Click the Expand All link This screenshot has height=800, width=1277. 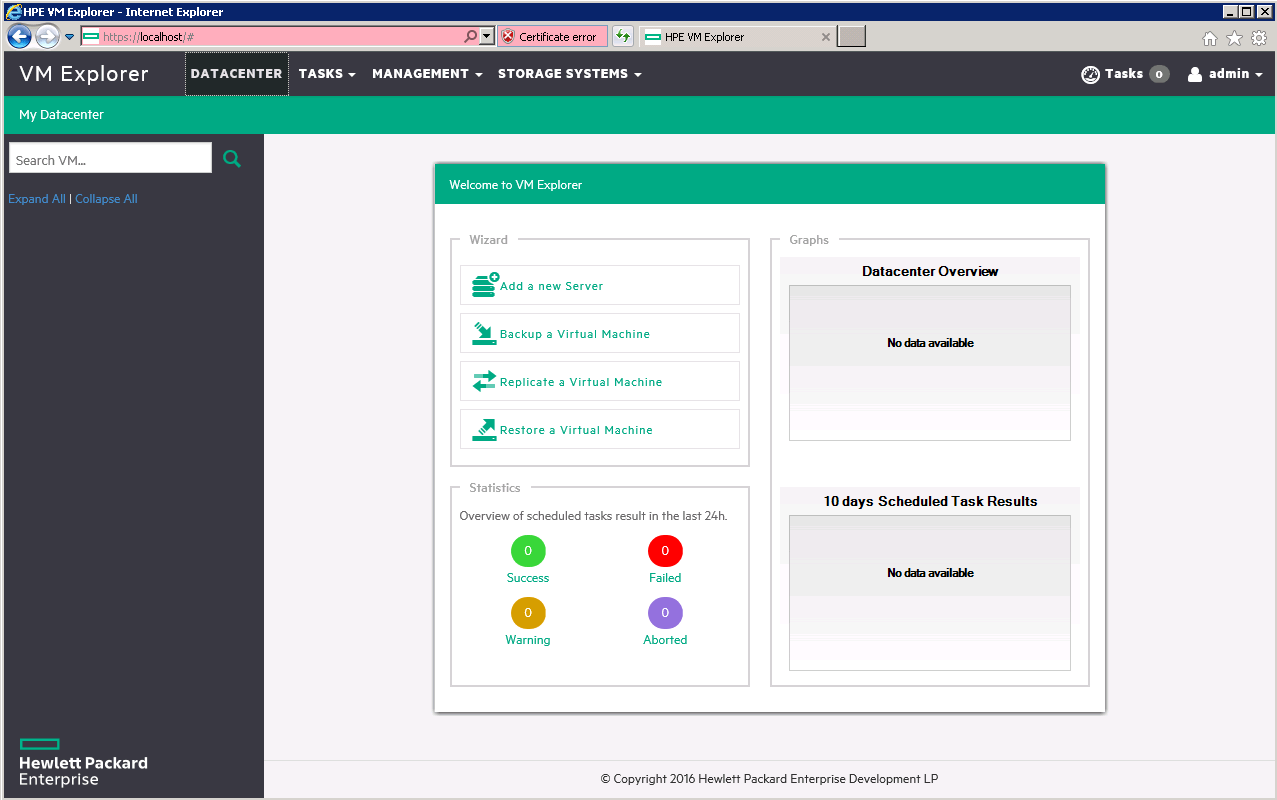point(37,199)
